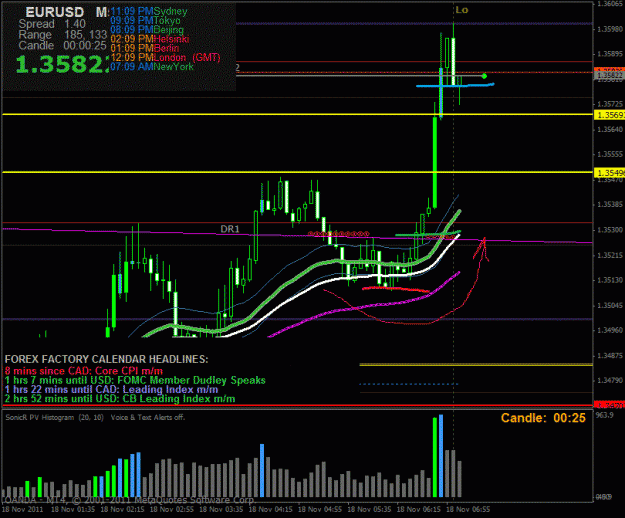Click the 1.34960 price axis label

click(609, 330)
